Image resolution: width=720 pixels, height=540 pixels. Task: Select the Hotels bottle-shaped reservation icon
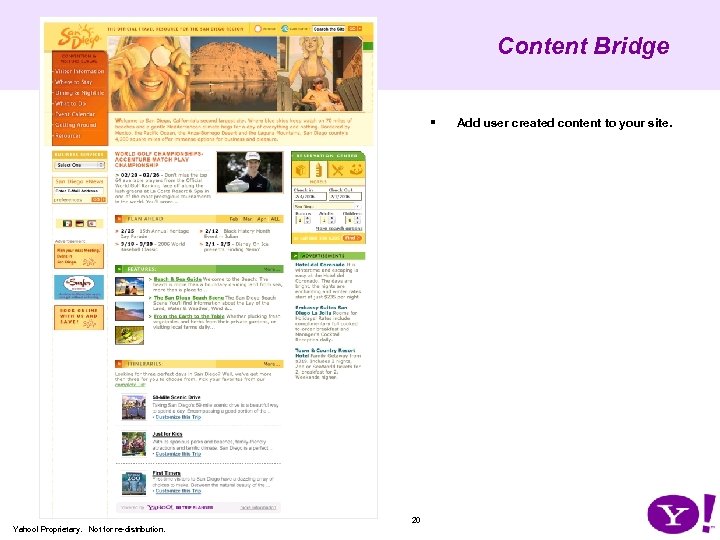coord(319,170)
